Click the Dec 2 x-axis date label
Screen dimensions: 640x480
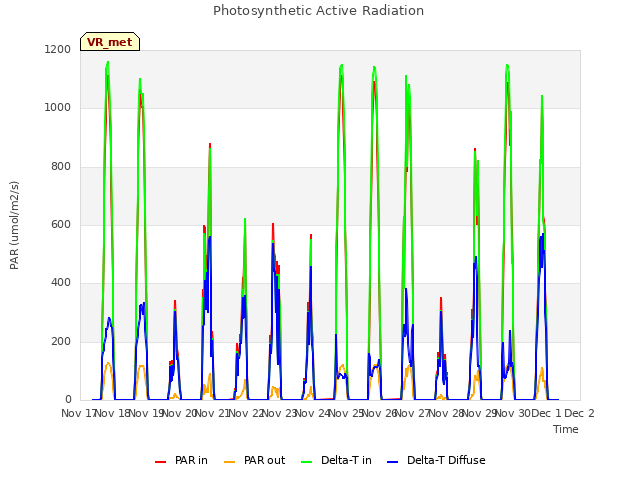coord(579,413)
